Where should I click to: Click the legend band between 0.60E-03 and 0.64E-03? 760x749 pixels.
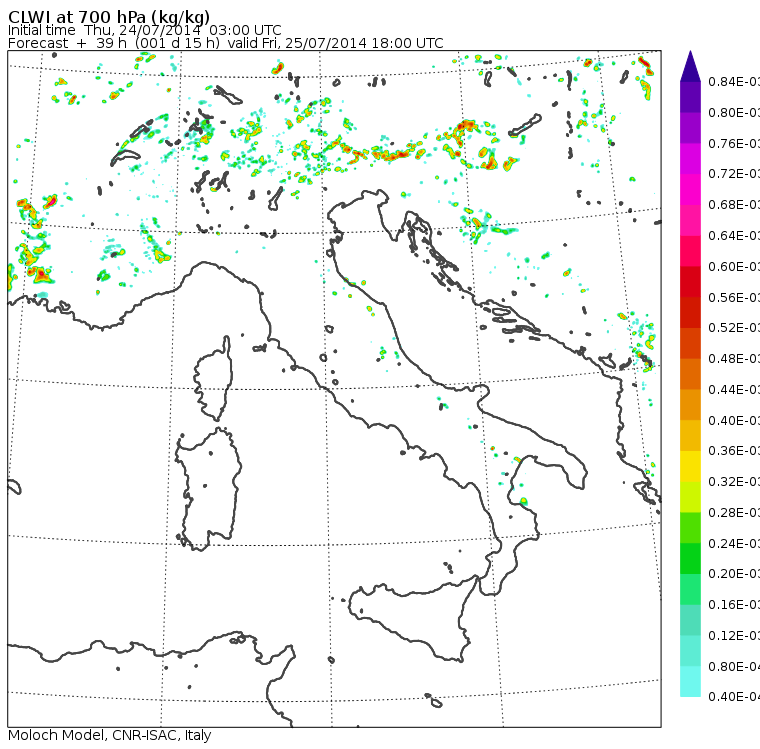(690, 251)
